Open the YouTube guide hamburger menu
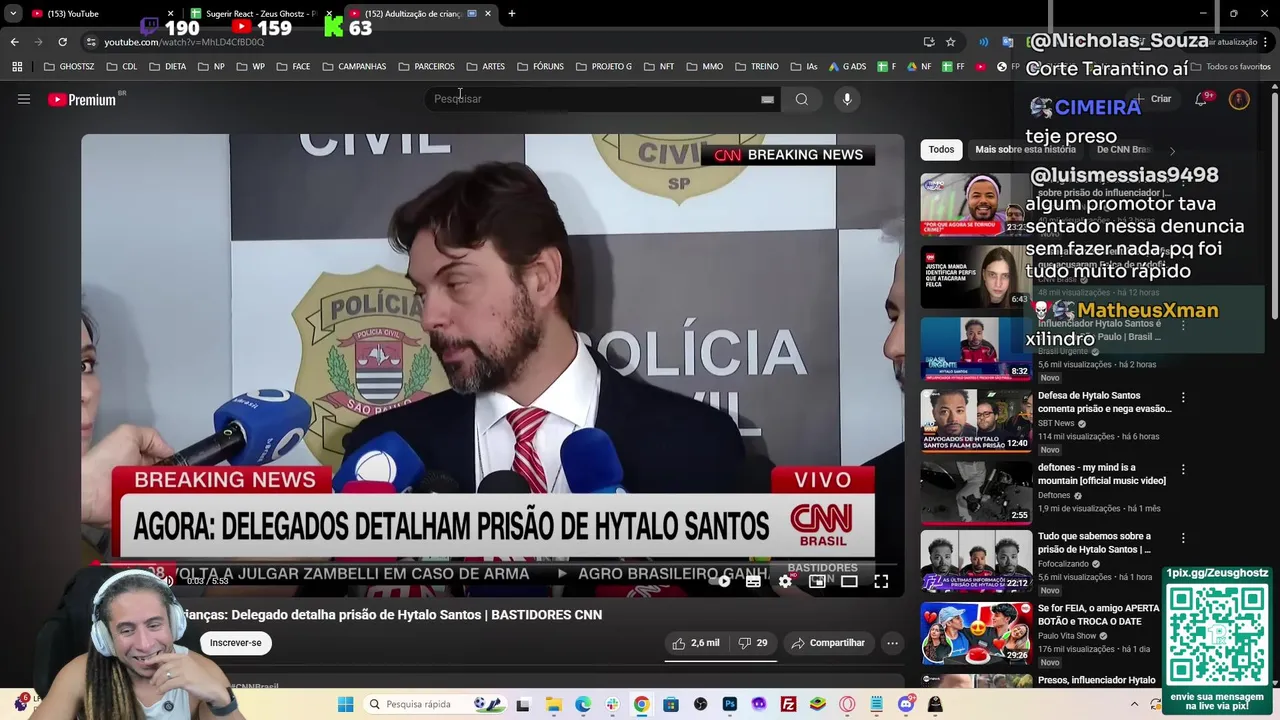This screenshot has width=1280, height=720. point(24,99)
